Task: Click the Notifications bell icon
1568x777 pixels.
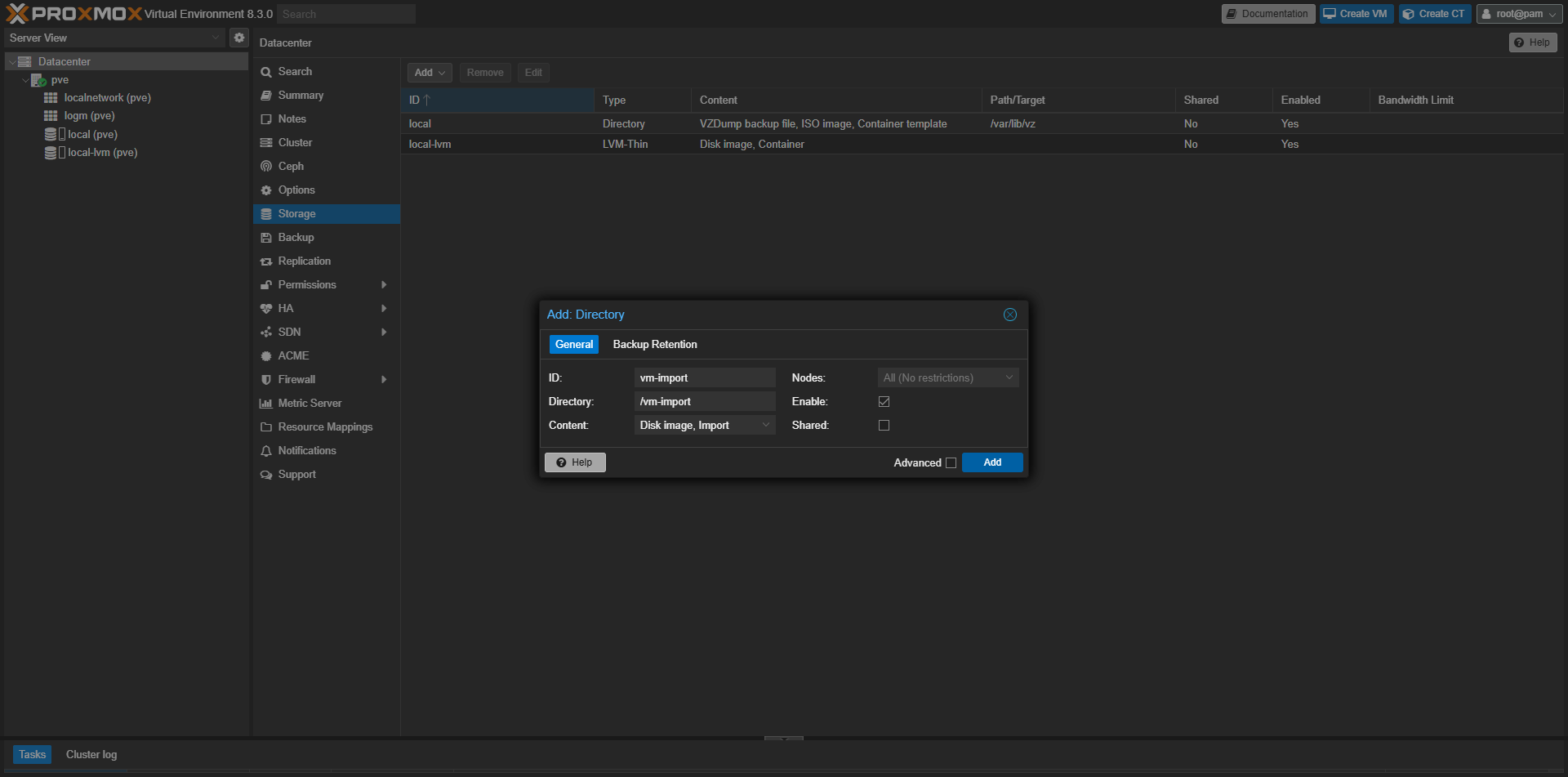Action: tap(267, 450)
